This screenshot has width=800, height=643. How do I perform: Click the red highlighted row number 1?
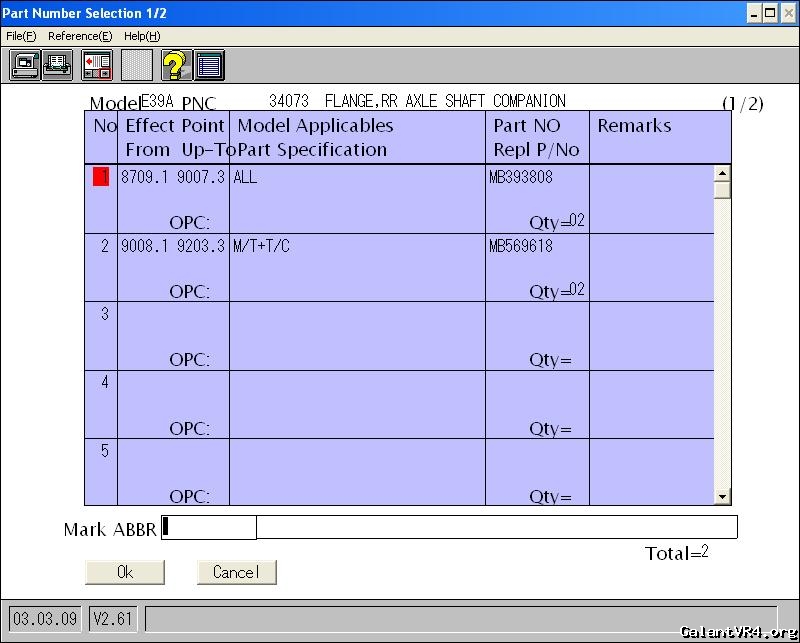pos(101,177)
